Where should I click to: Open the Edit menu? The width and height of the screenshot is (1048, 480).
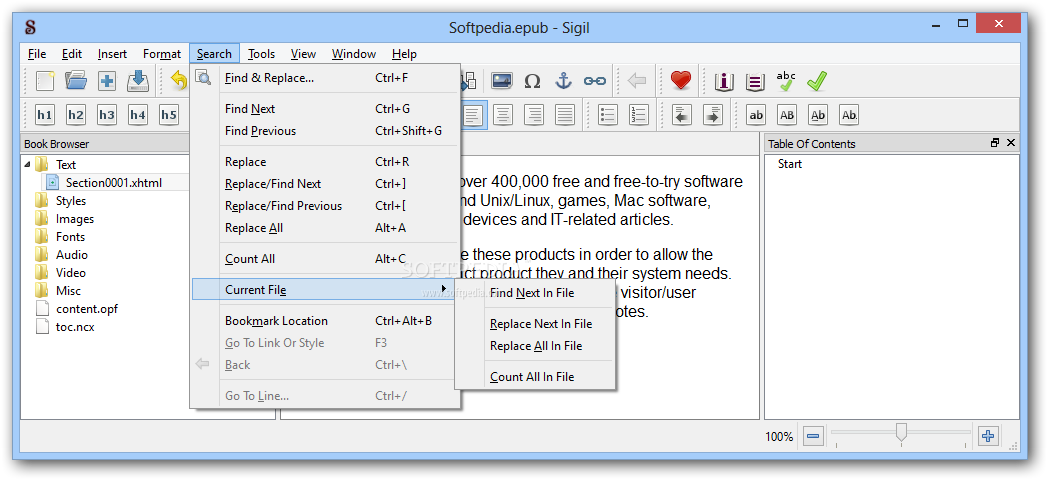click(72, 54)
